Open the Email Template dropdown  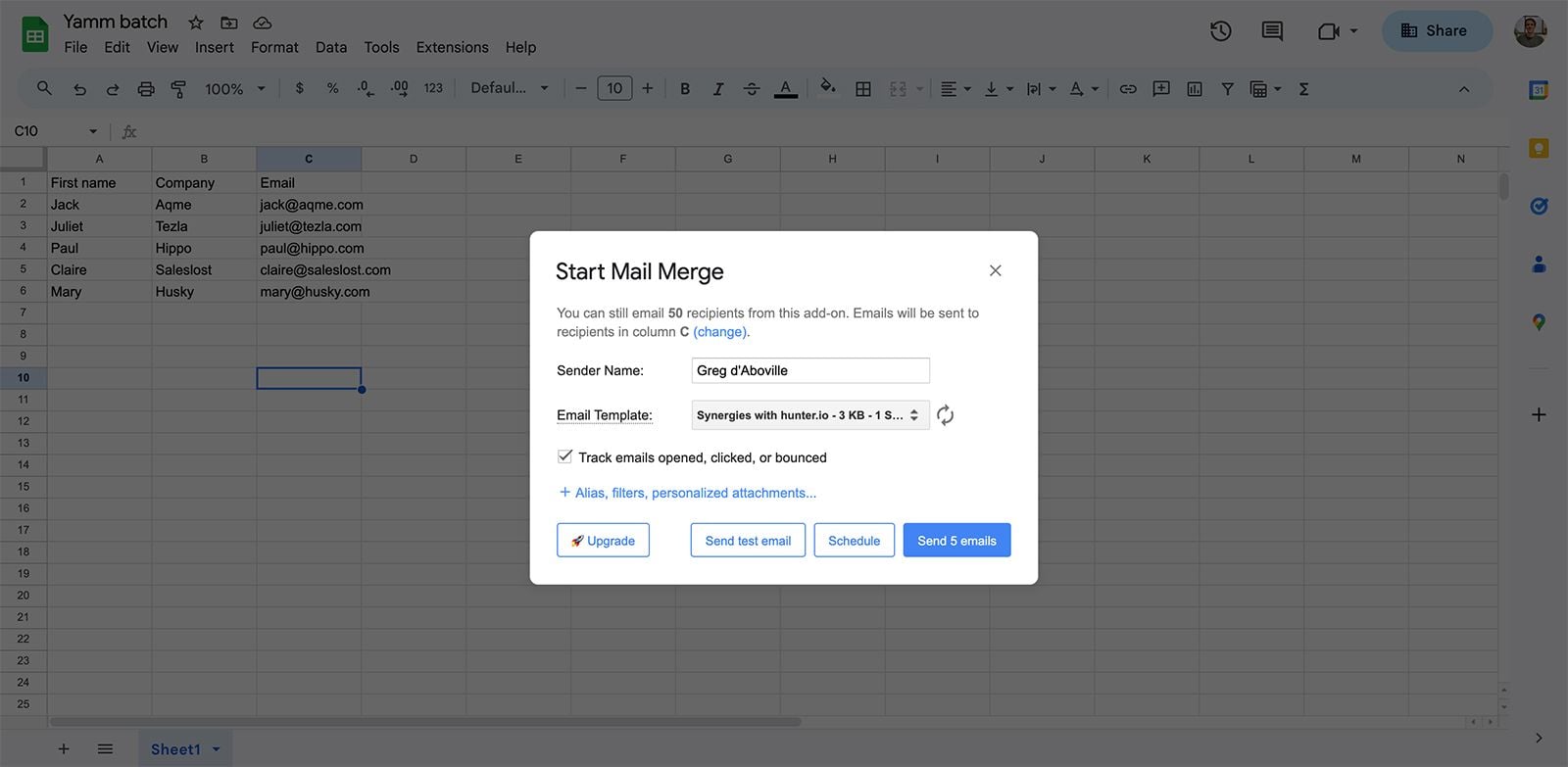click(809, 415)
